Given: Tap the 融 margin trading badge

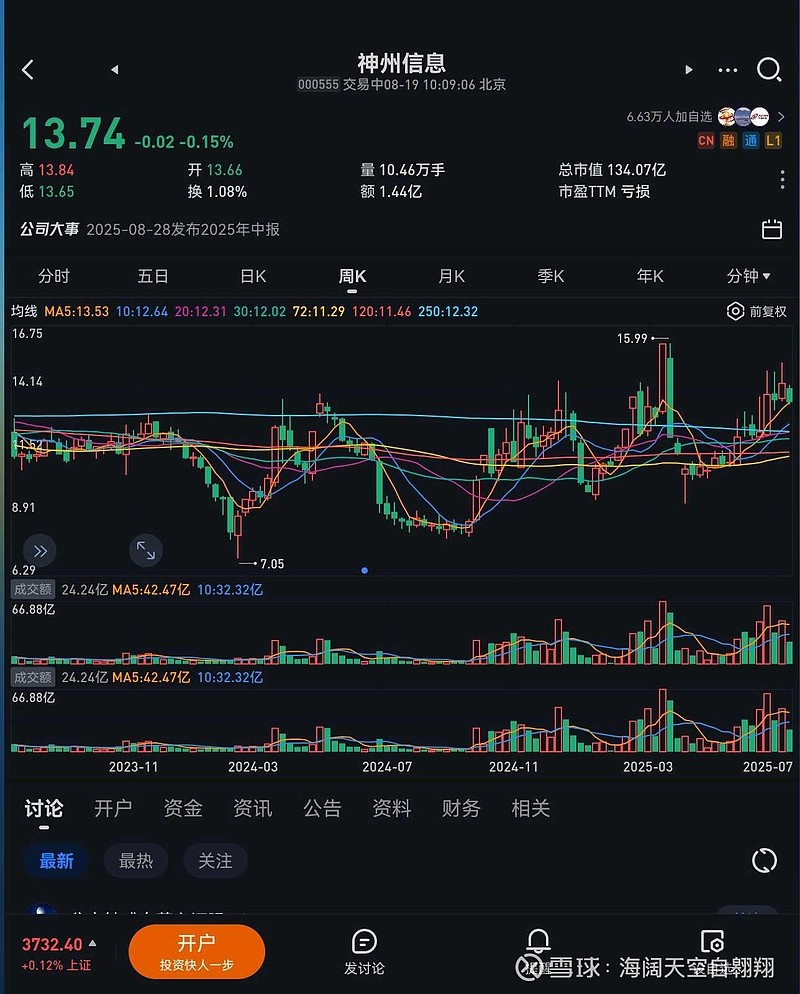Looking at the screenshot, I should (x=728, y=141).
